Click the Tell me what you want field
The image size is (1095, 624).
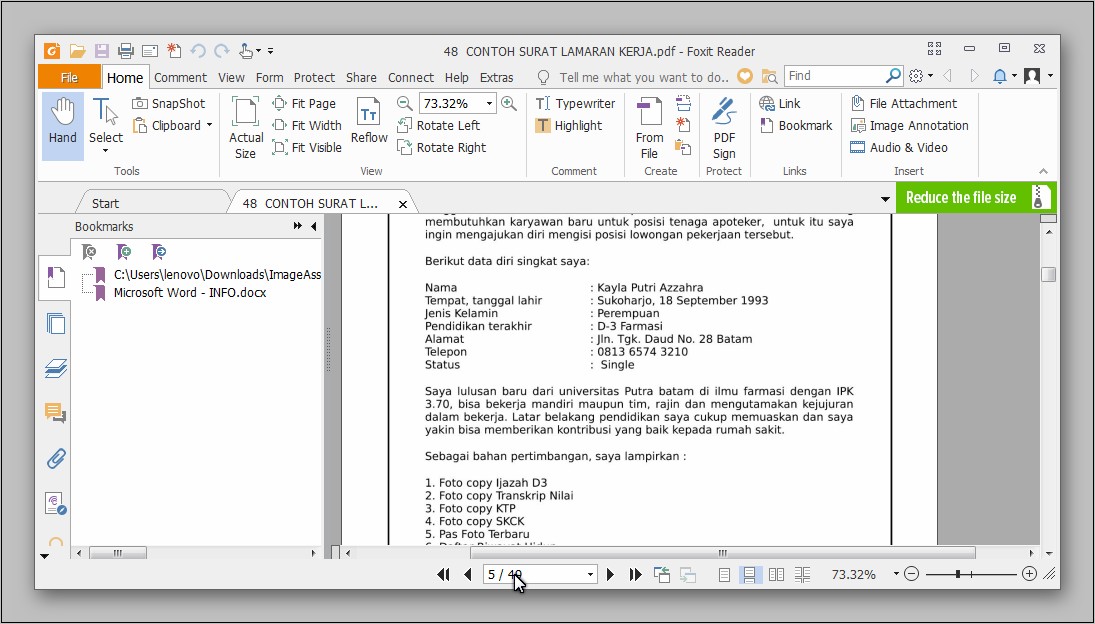643,77
